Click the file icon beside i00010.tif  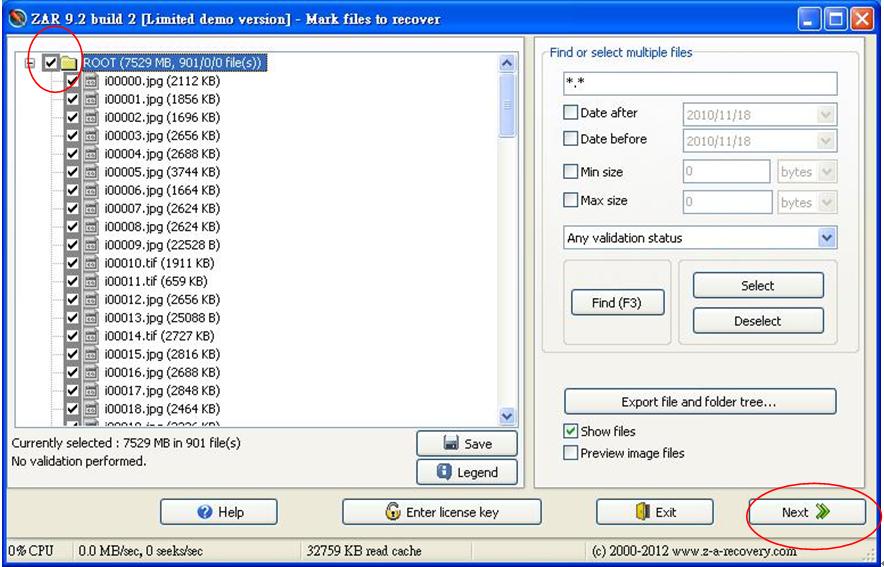91,263
